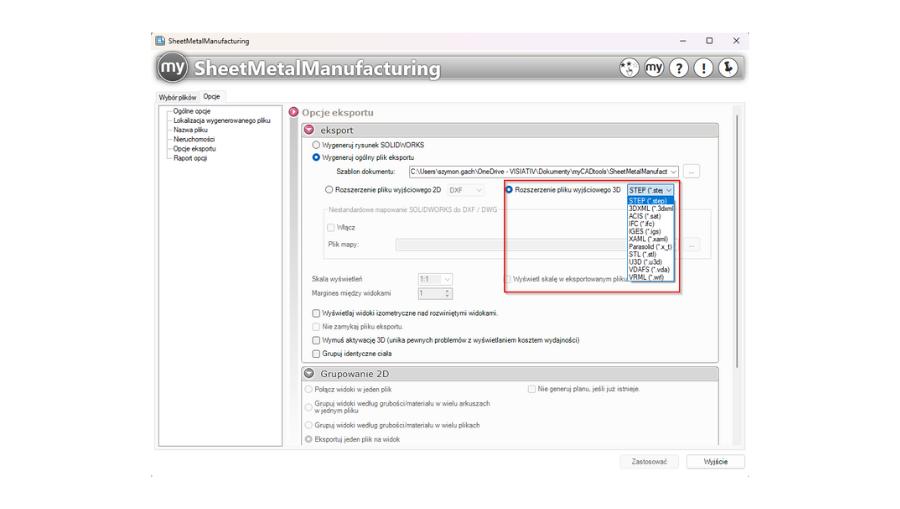Image resolution: width=900 pixels, height=509 pixels.
Task: Choose XAML (*.xaml) in the list
Action: click(650, 239)
